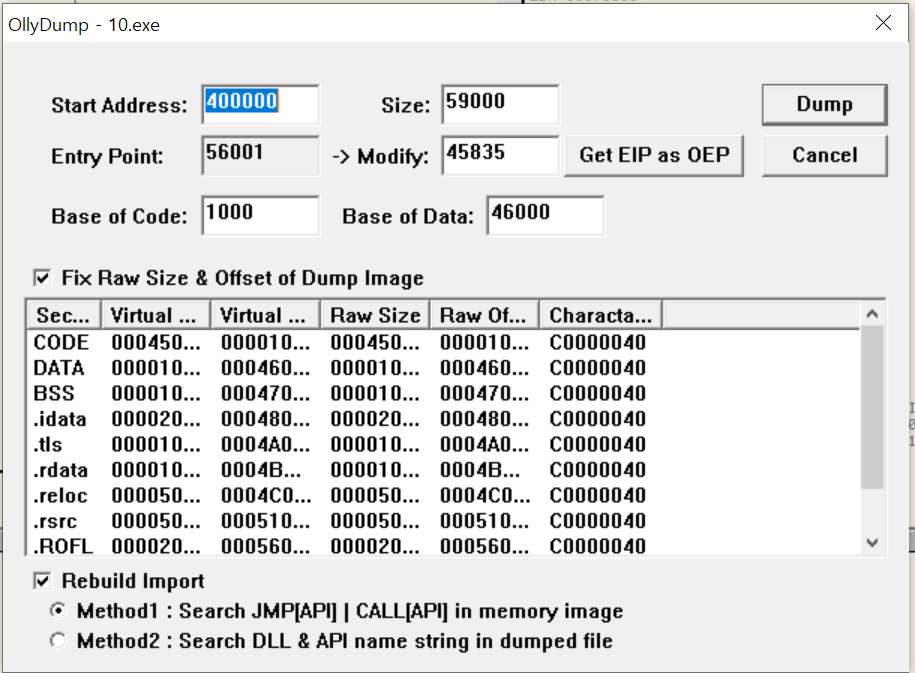Click the Sec... column header

[x=64, y=315]
